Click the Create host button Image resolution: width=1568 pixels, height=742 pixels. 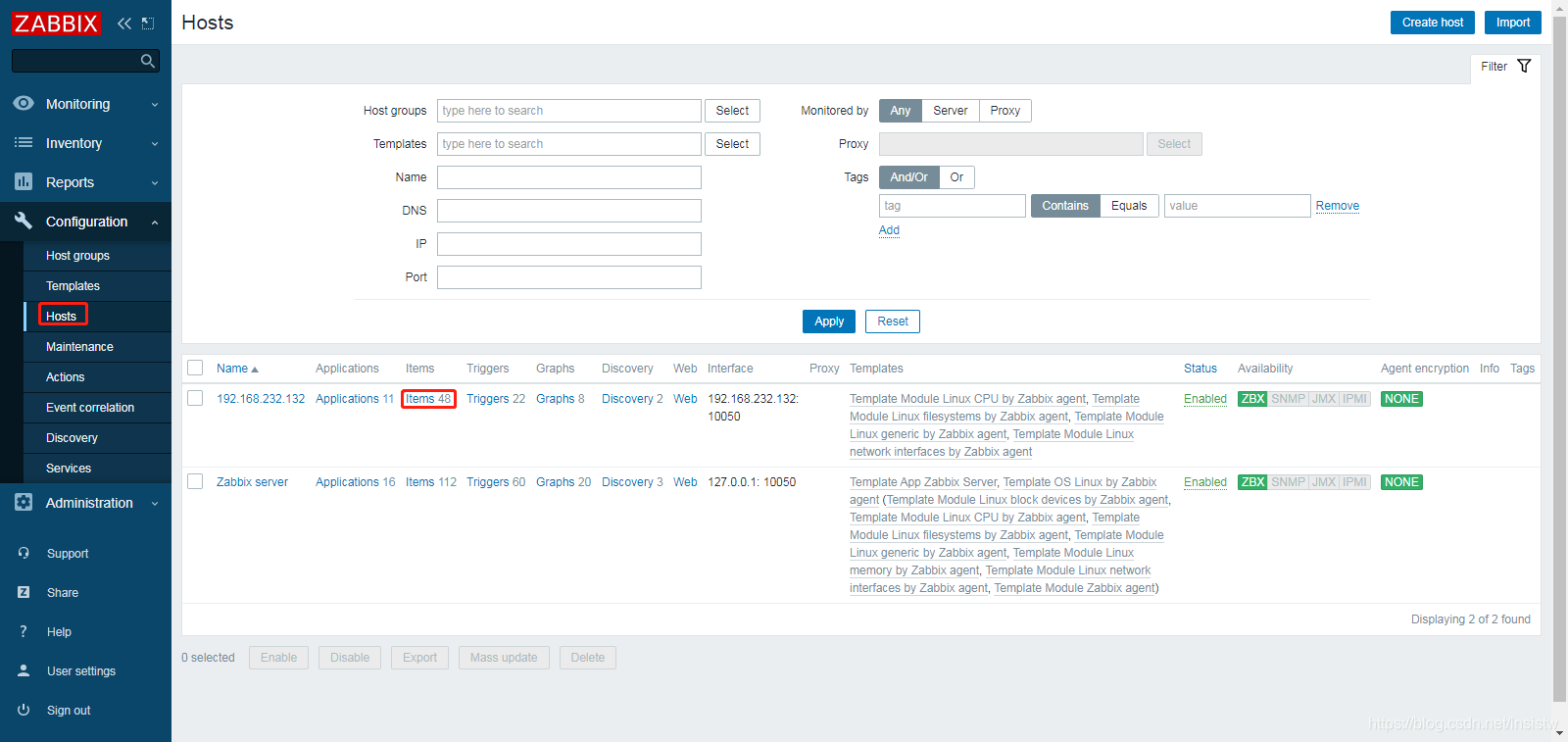pyautogui.click(x=1432, y=23)
